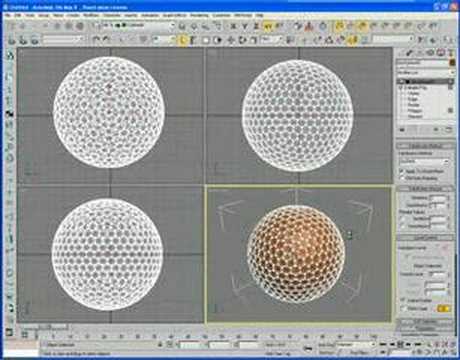Image resolution: width=460 pixels, height=360 pixels.
Task: Open the selection filter dropdown in toolbar
Action: (163, 40)
